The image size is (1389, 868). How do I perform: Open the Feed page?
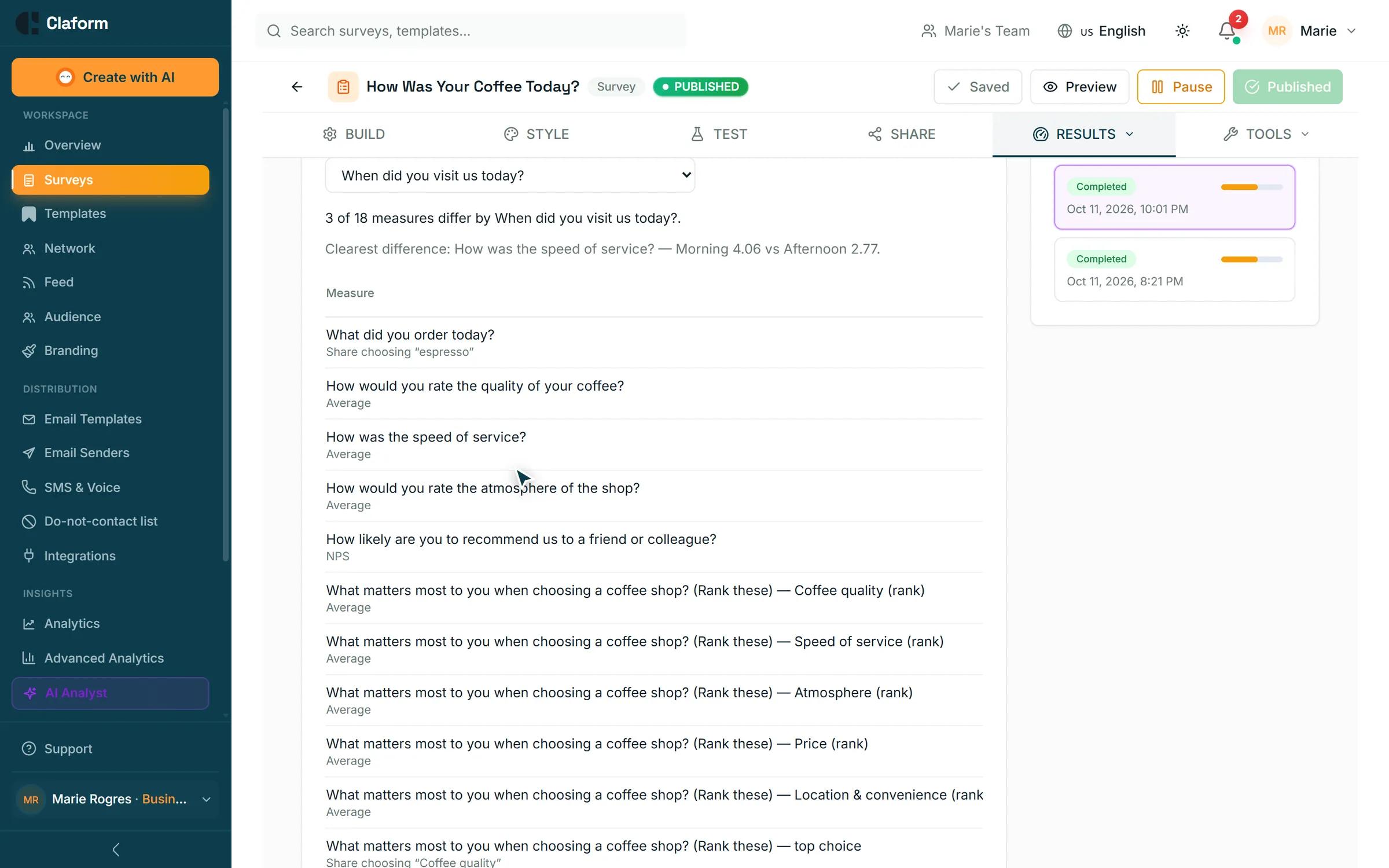coord(110,282)
